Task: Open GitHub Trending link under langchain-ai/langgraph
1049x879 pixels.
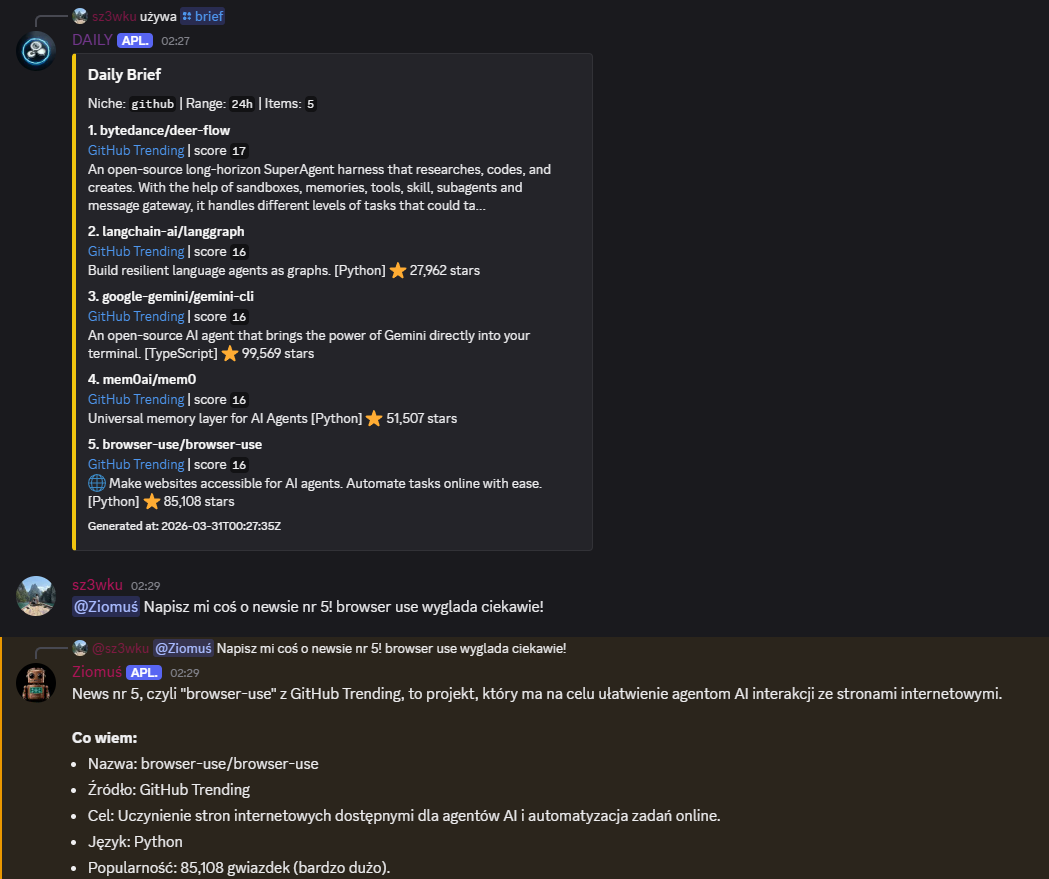Action: tap(136, 252)
